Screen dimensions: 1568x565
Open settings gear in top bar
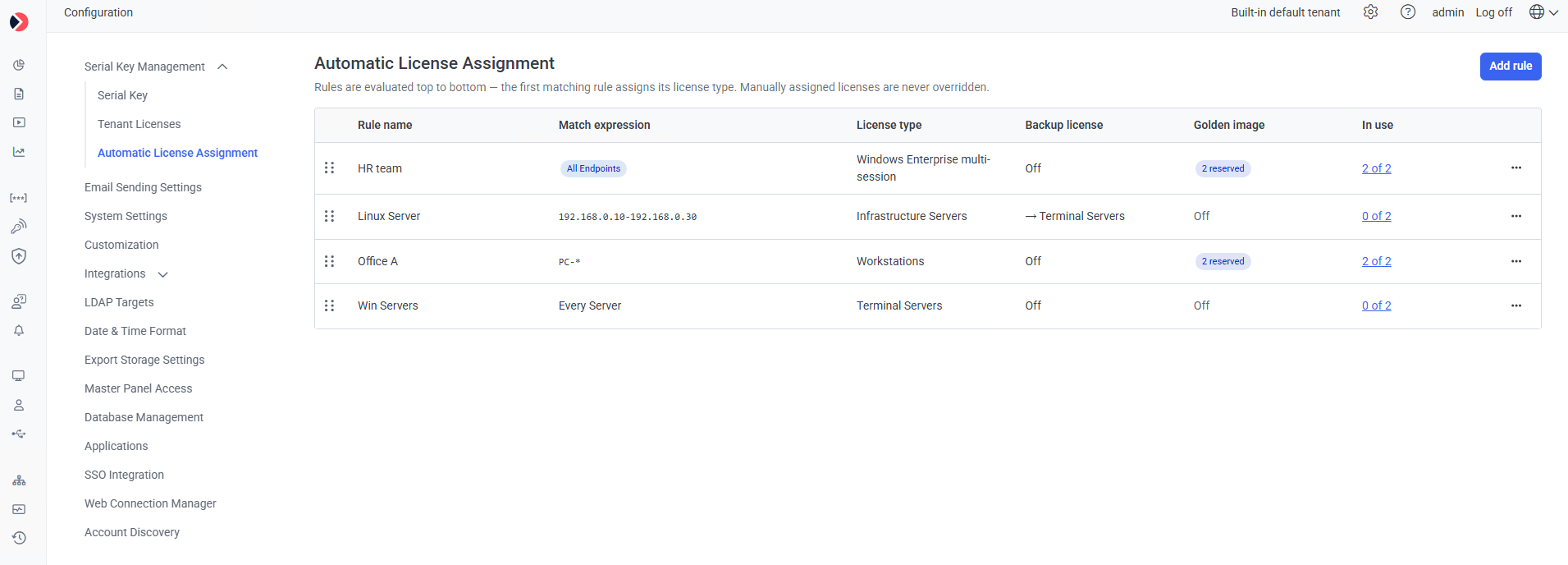1370,11
